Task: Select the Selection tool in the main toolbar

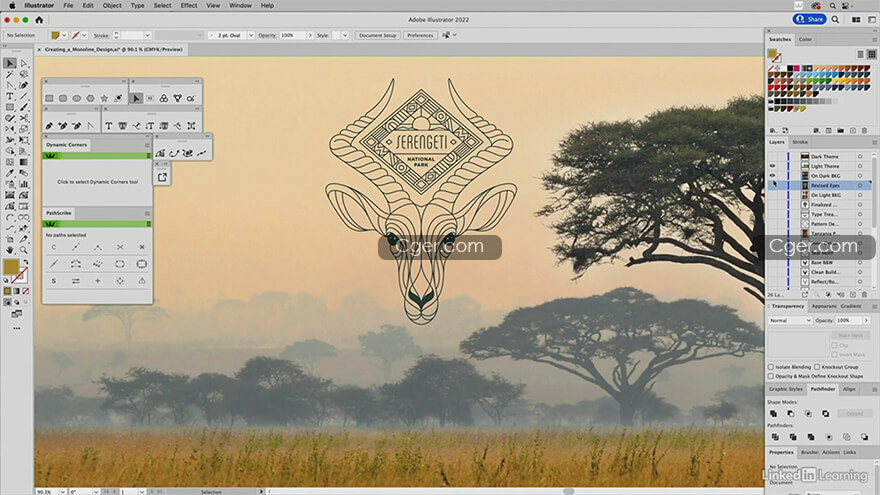Action: click(10, 63)
